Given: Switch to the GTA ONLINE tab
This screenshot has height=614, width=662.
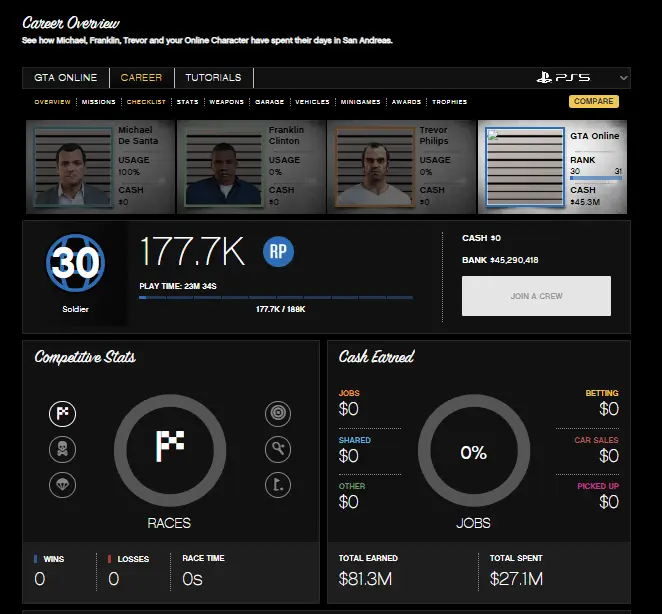Looking at the screenshot, I should point(65,78).
